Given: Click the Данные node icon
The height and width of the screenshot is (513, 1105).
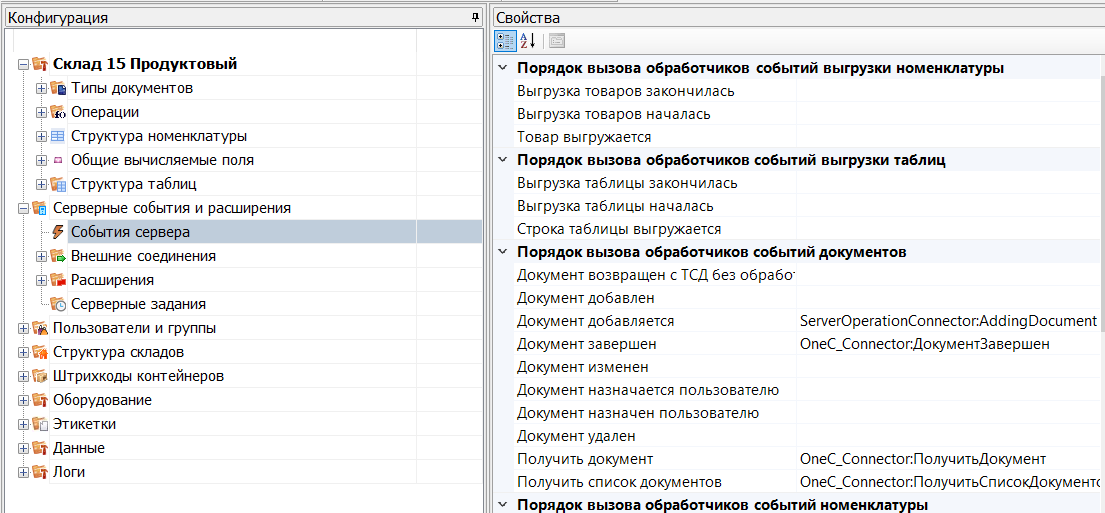Looking at the screenshot, I should (x=40, y=448).
